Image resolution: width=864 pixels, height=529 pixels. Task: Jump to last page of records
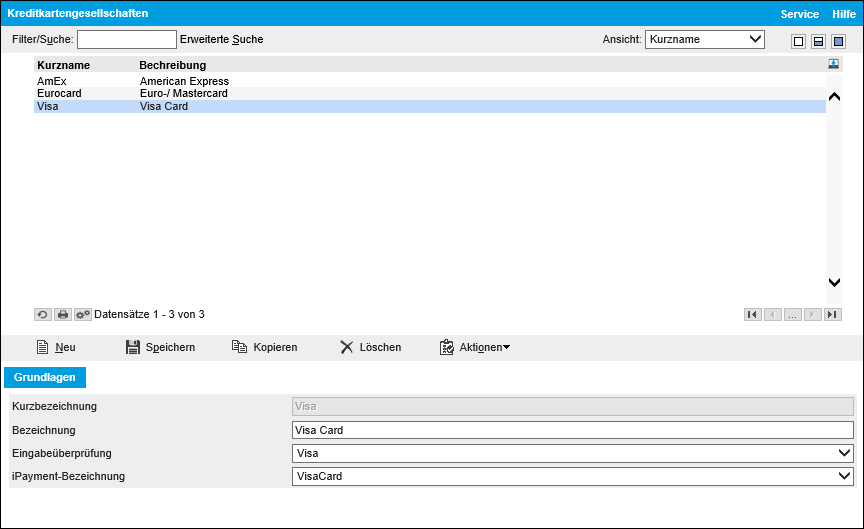[x=832, y=314]
